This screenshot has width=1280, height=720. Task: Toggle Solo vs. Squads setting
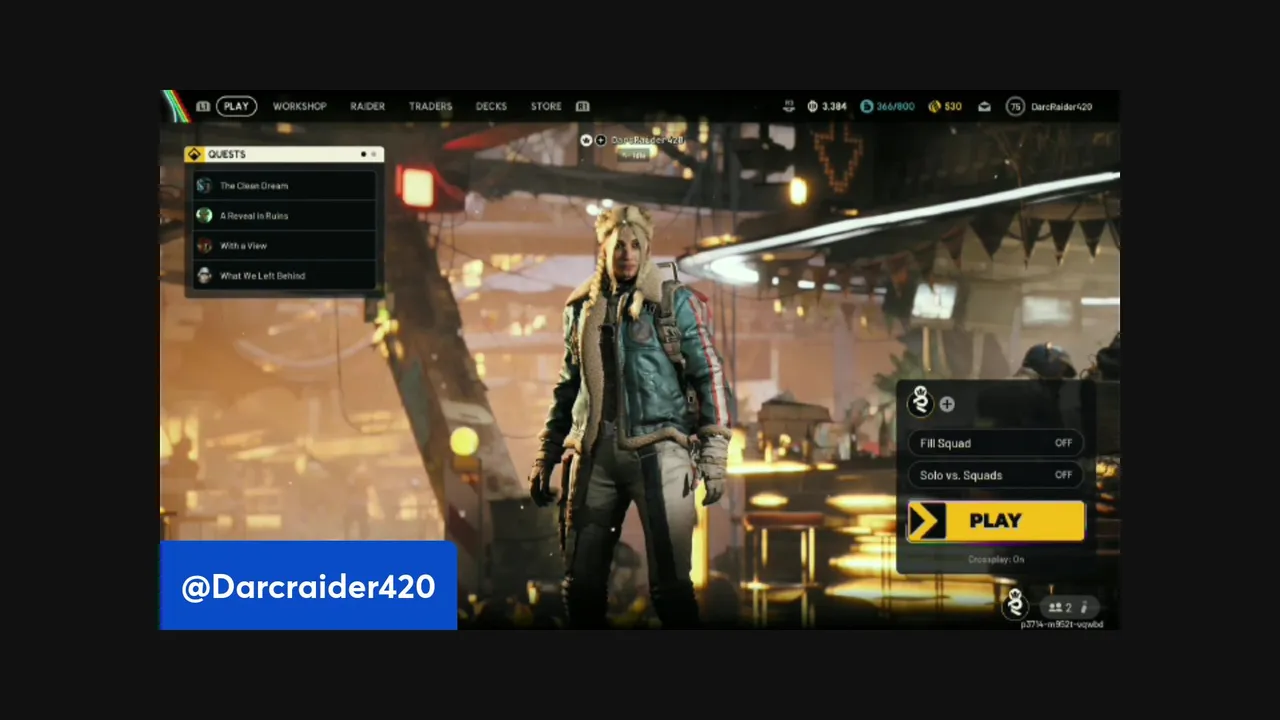pyautogui.click(x=996, y=475)
